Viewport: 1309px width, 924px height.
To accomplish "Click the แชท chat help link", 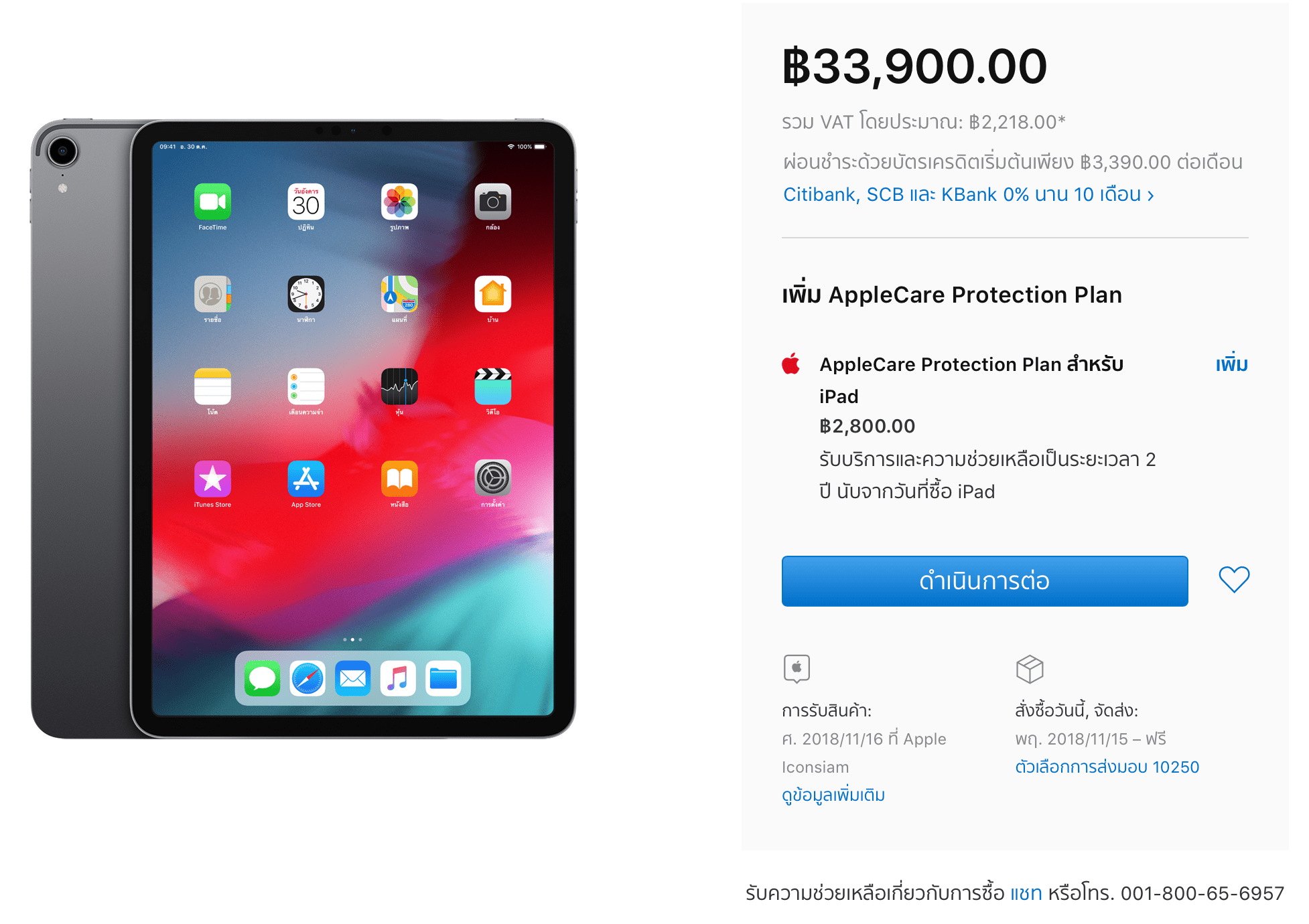I will (x=1026, y=893).
